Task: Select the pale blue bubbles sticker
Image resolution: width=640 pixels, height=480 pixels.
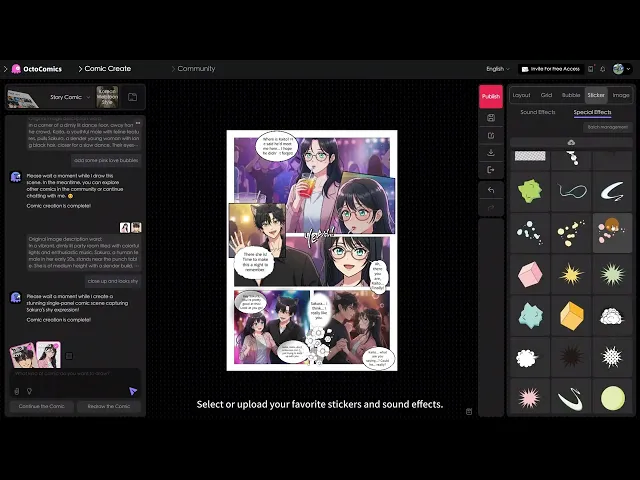Action: (x=530, y=233)
